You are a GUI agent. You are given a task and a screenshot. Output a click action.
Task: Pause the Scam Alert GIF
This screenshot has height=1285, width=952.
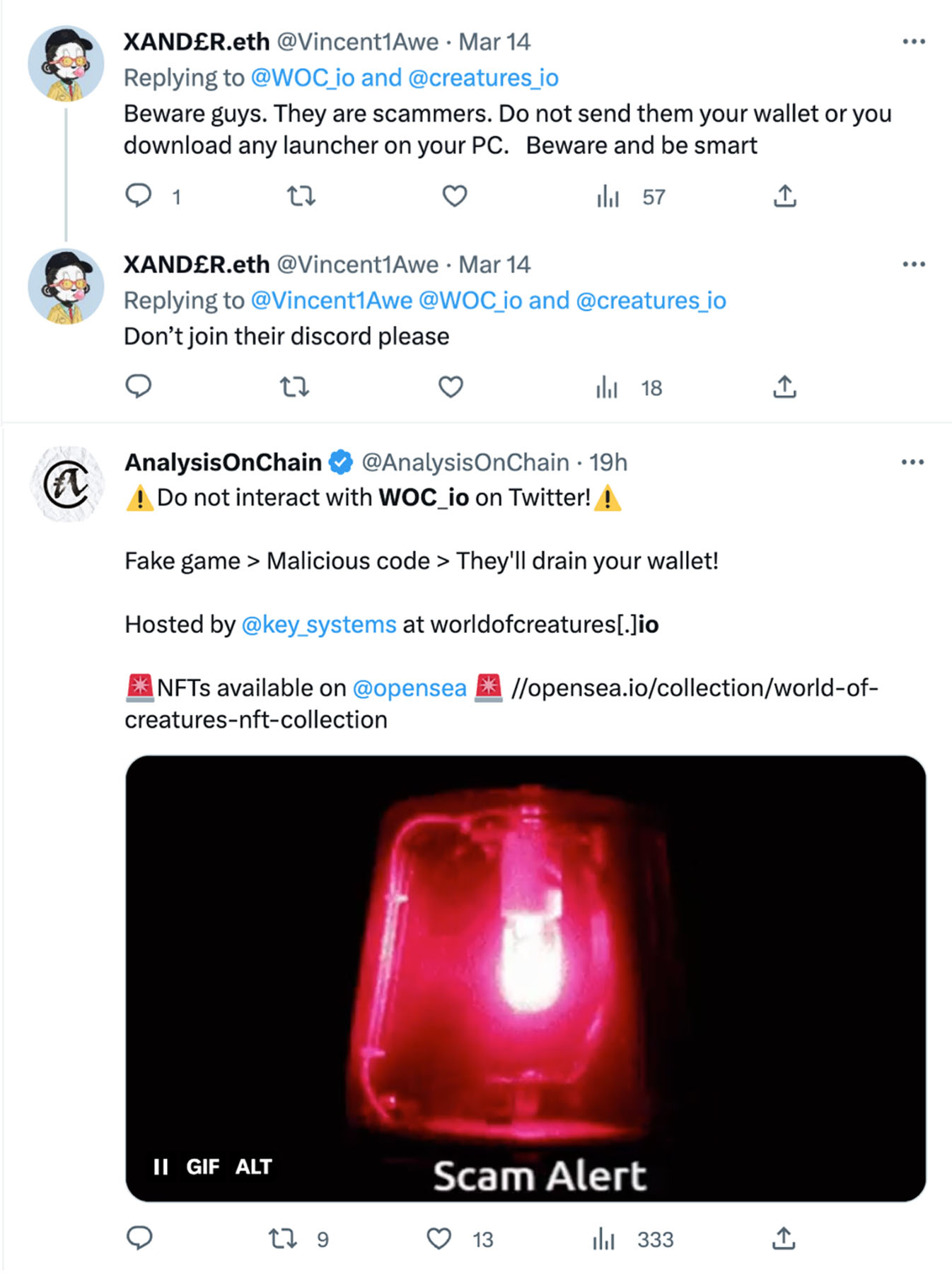coord(161,1166)
